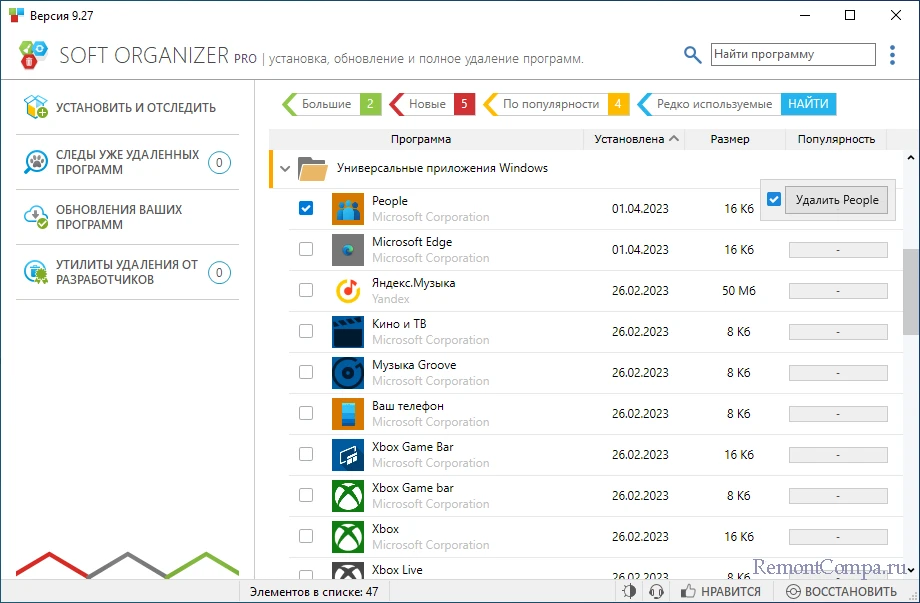This screenshot has width=920, height=603.
Task: Click the People app icon
Action: (x=347, y=209)
